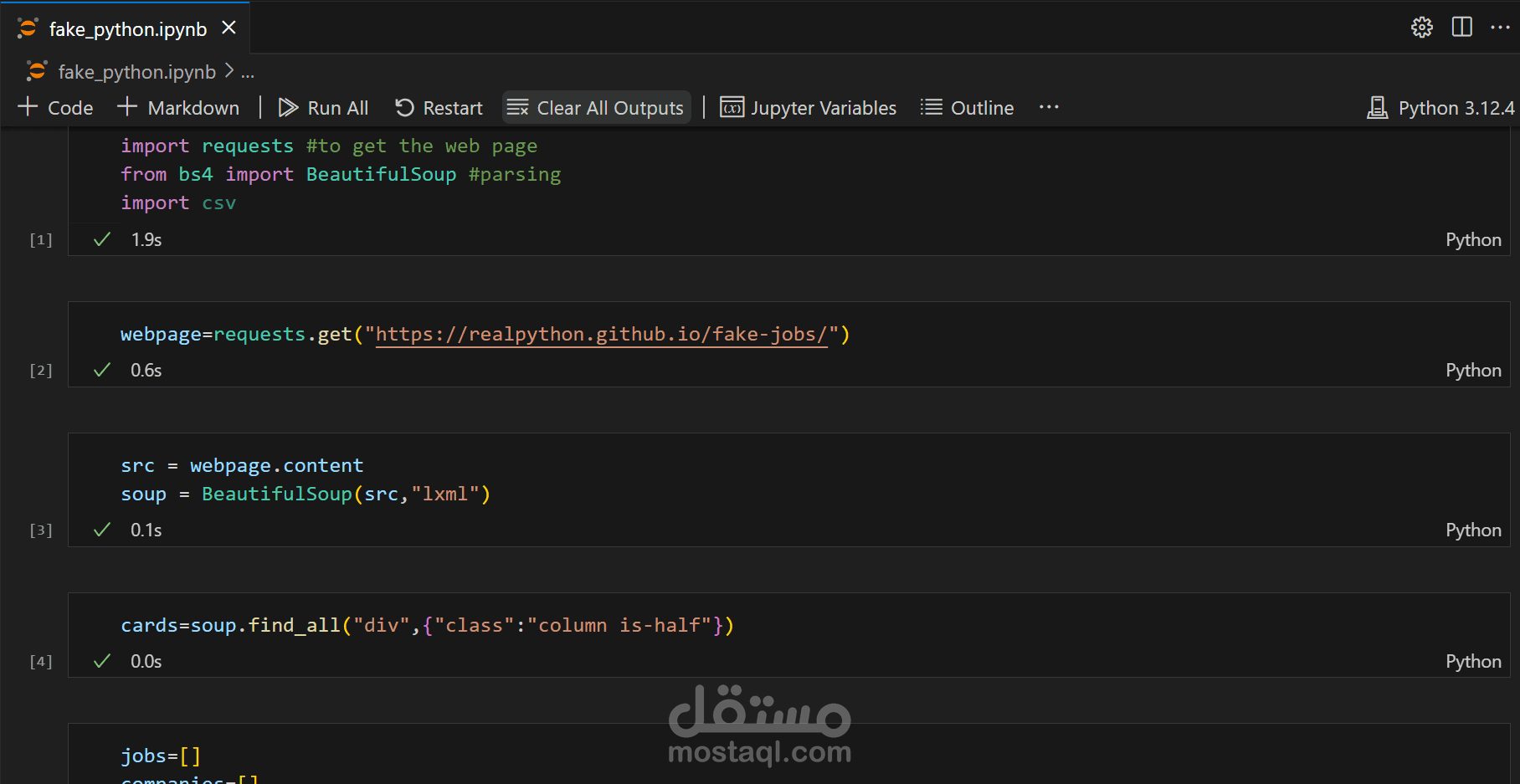
Task: Open the Jupyter Variables panel
Action: pyautogui.click(x=808, y=108)
